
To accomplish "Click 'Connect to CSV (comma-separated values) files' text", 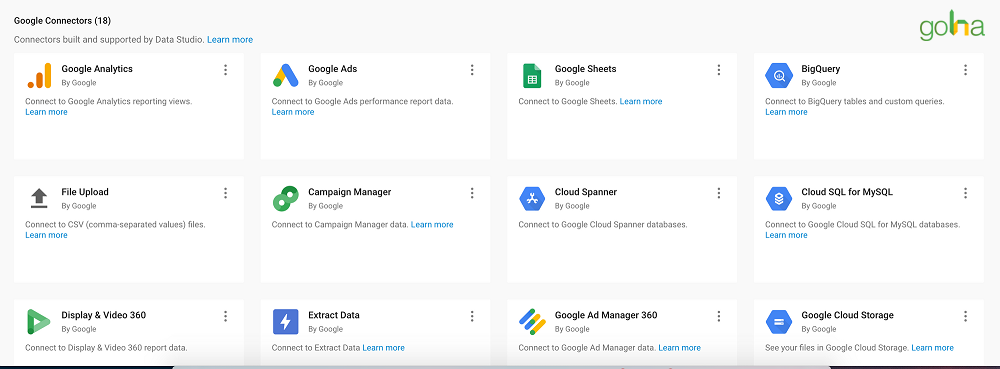I will click(115, 224).
